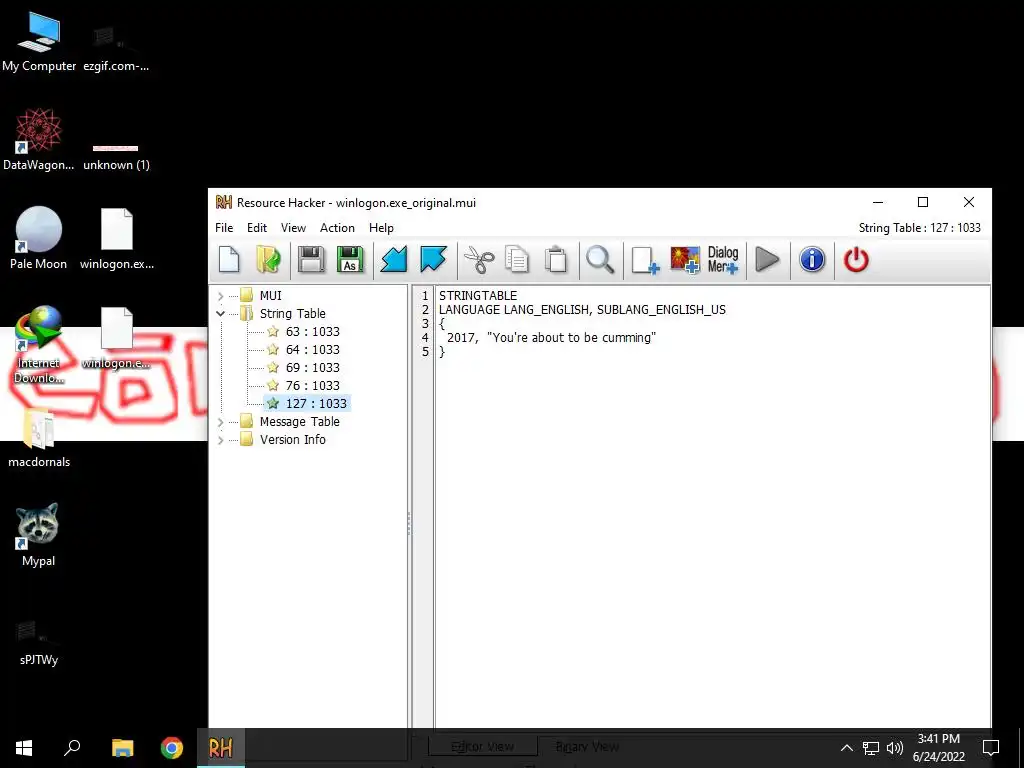Screen dimensions: 1024x768
Task: Select the MUI folder label
Action: tap(270, 296)
